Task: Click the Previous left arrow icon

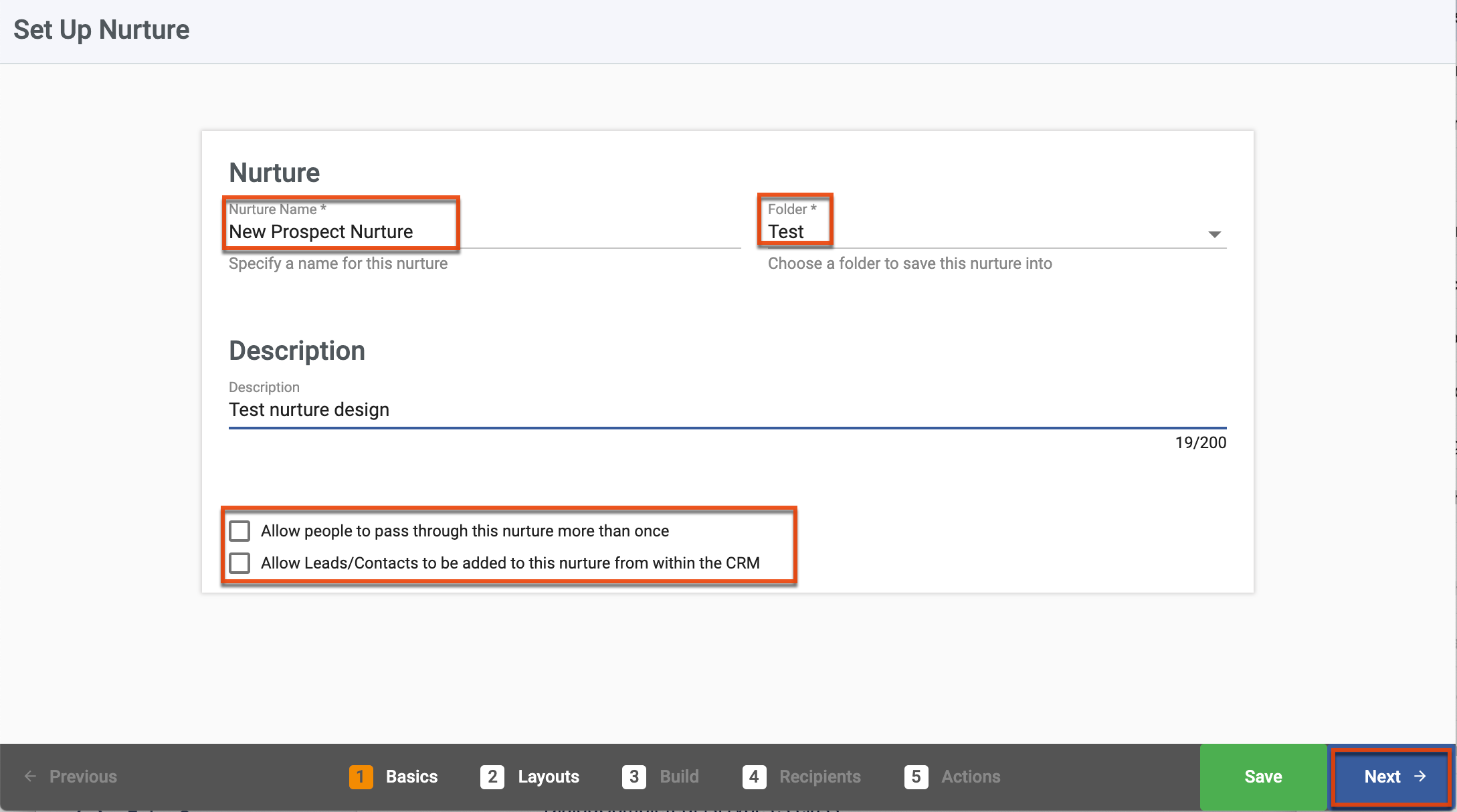Action: [30, 777]
